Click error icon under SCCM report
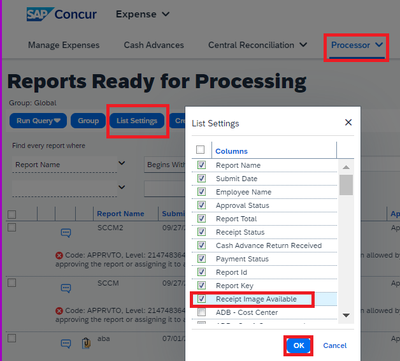Viewport: 400px width, 361px height. [59, 311]
